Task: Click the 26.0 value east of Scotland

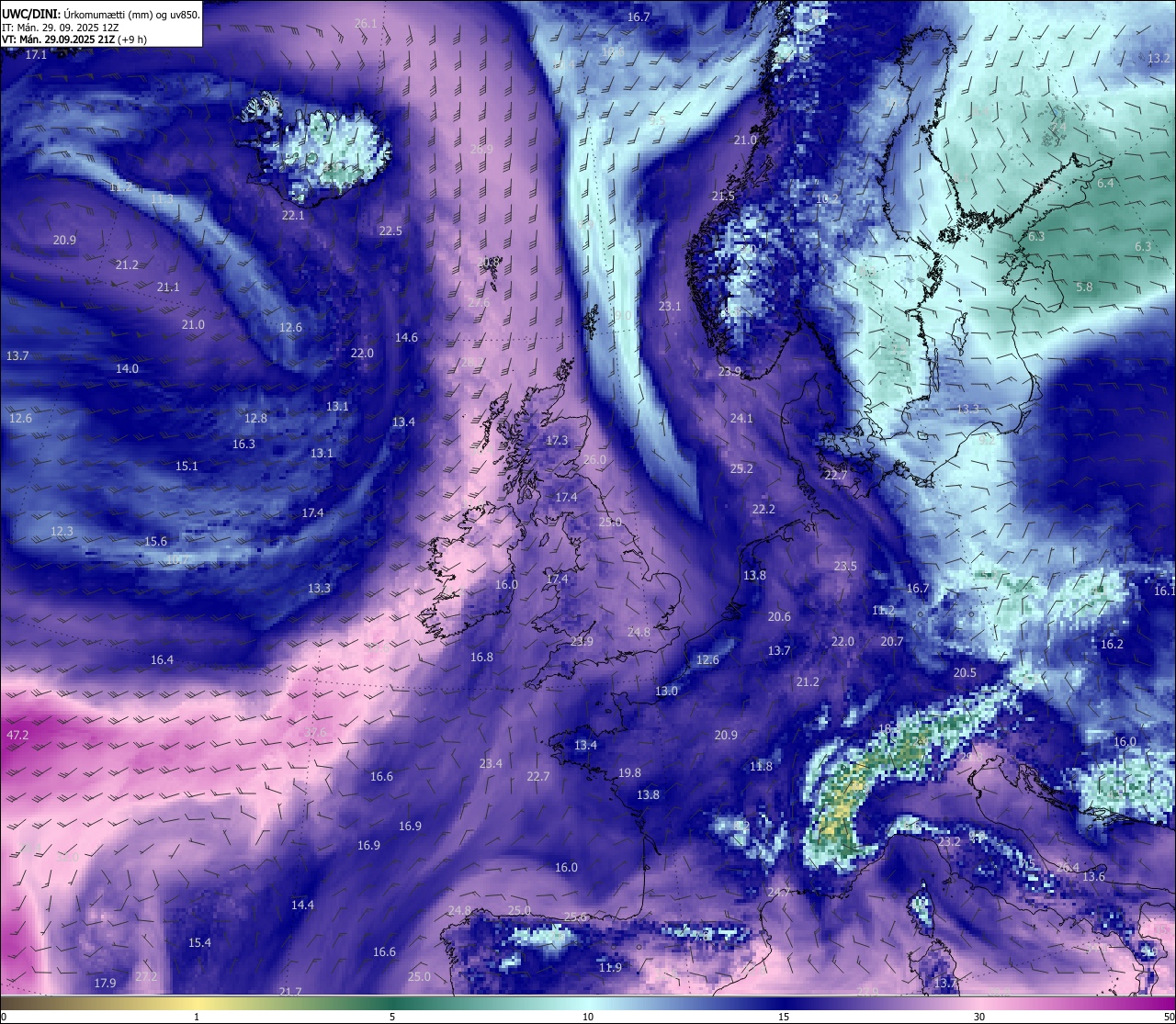Action: (594, 459)
